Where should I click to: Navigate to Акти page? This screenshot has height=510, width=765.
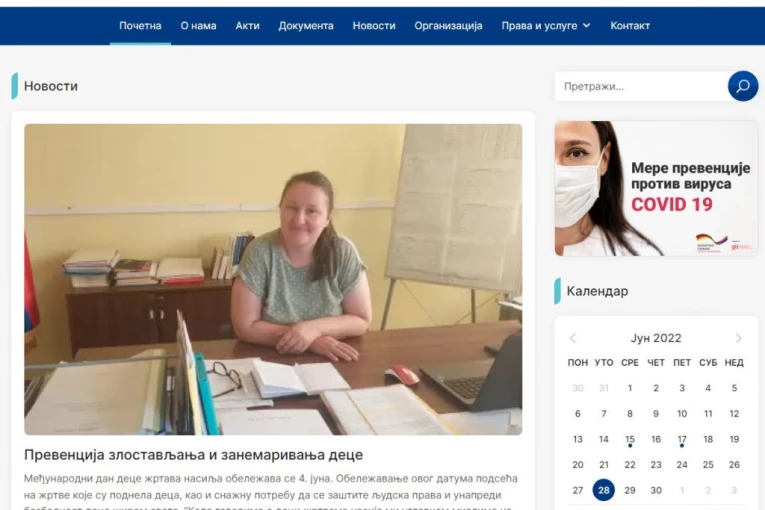247,26
